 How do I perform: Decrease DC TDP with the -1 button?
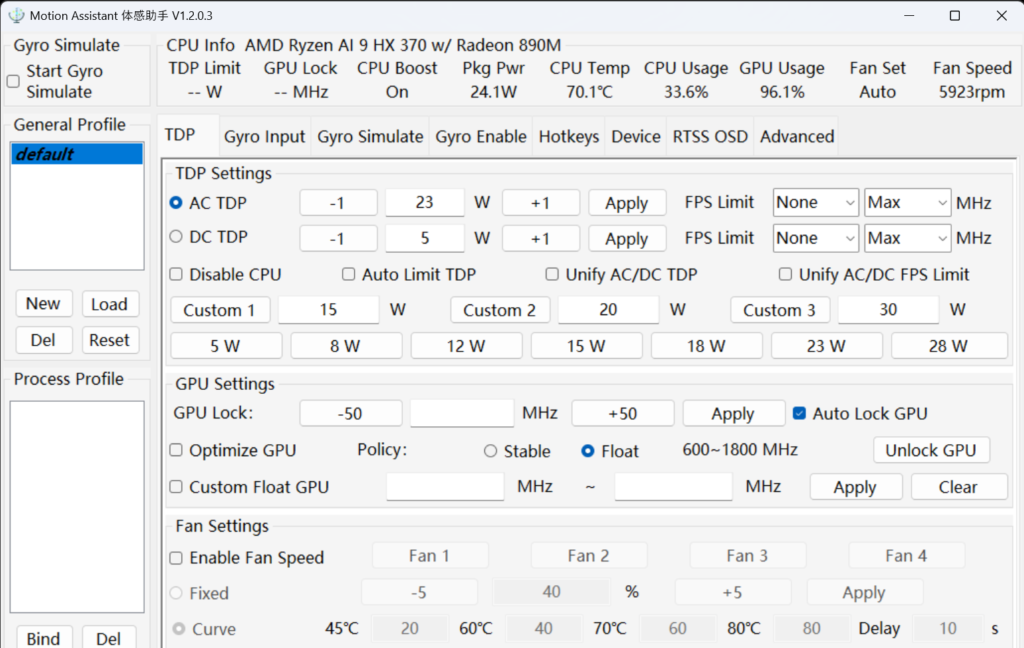click(x=338, y=238)
